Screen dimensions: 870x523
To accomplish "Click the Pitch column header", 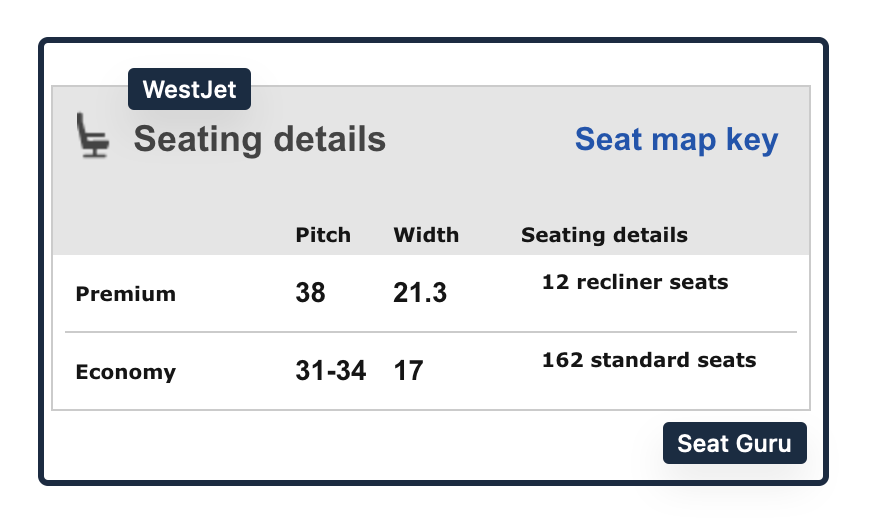I will coord(323,235).
